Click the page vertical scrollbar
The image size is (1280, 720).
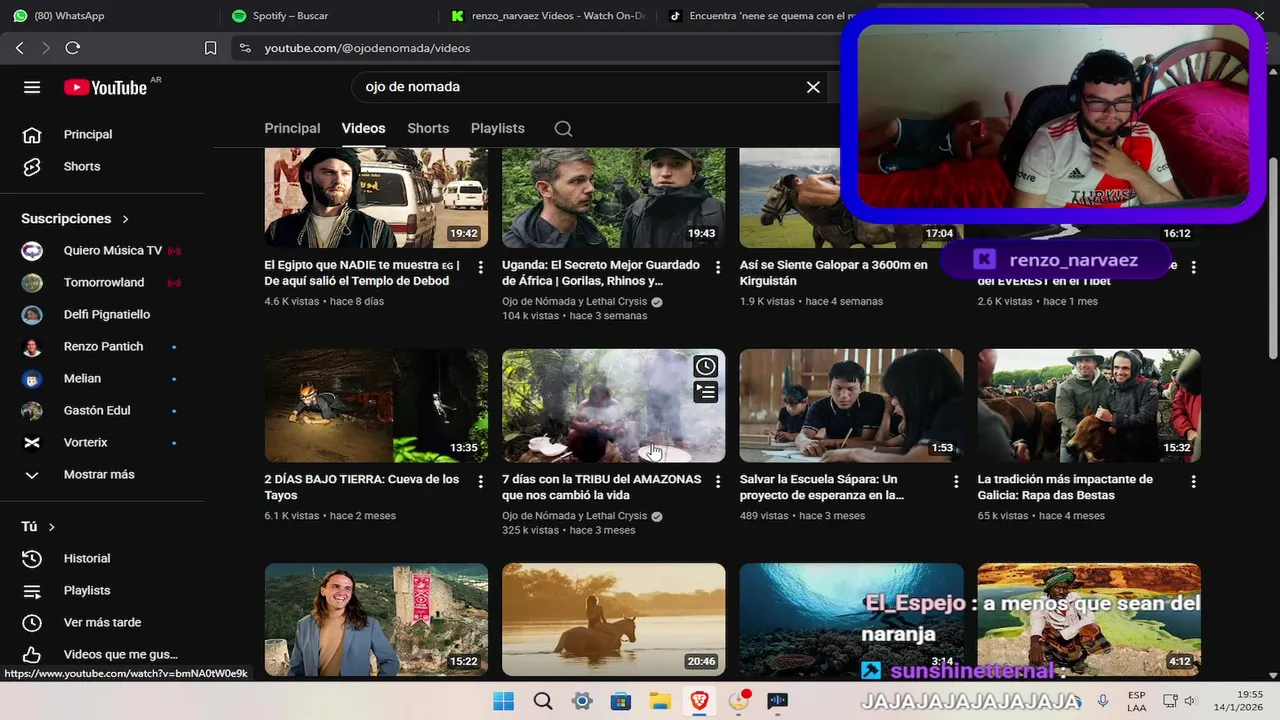pyautogui.click(x=1273, y=258)
